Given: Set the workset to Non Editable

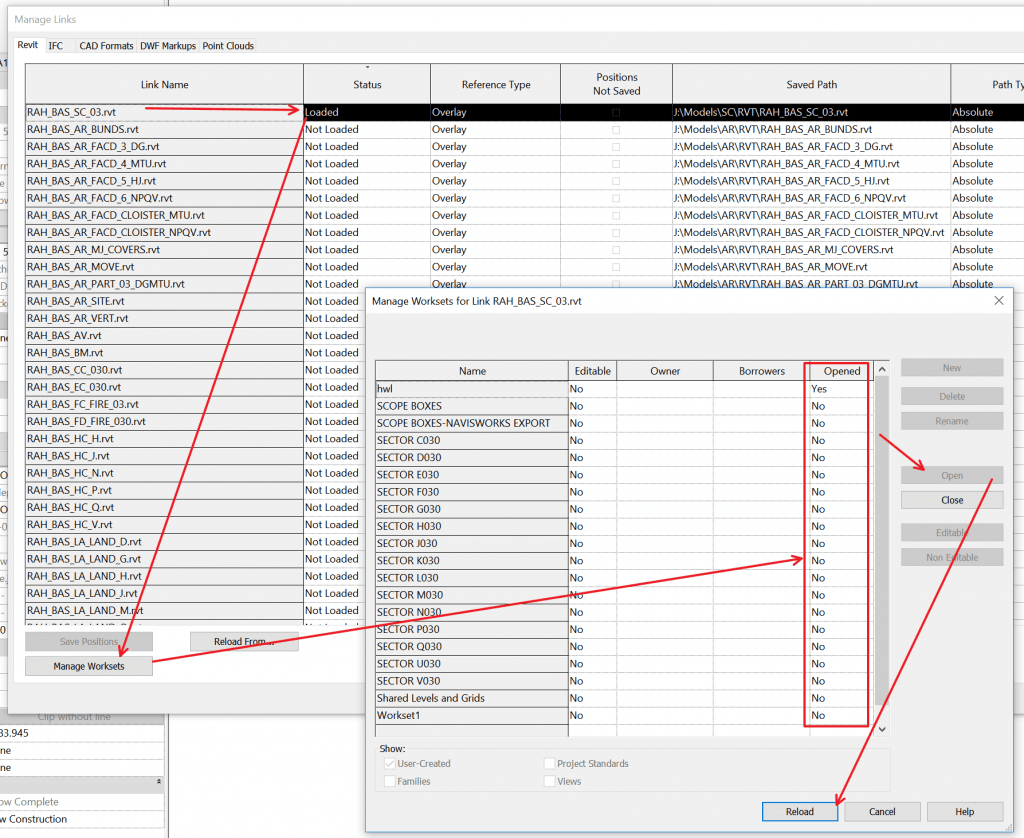Looking at the screenshot, I should (x=951, y=556).
